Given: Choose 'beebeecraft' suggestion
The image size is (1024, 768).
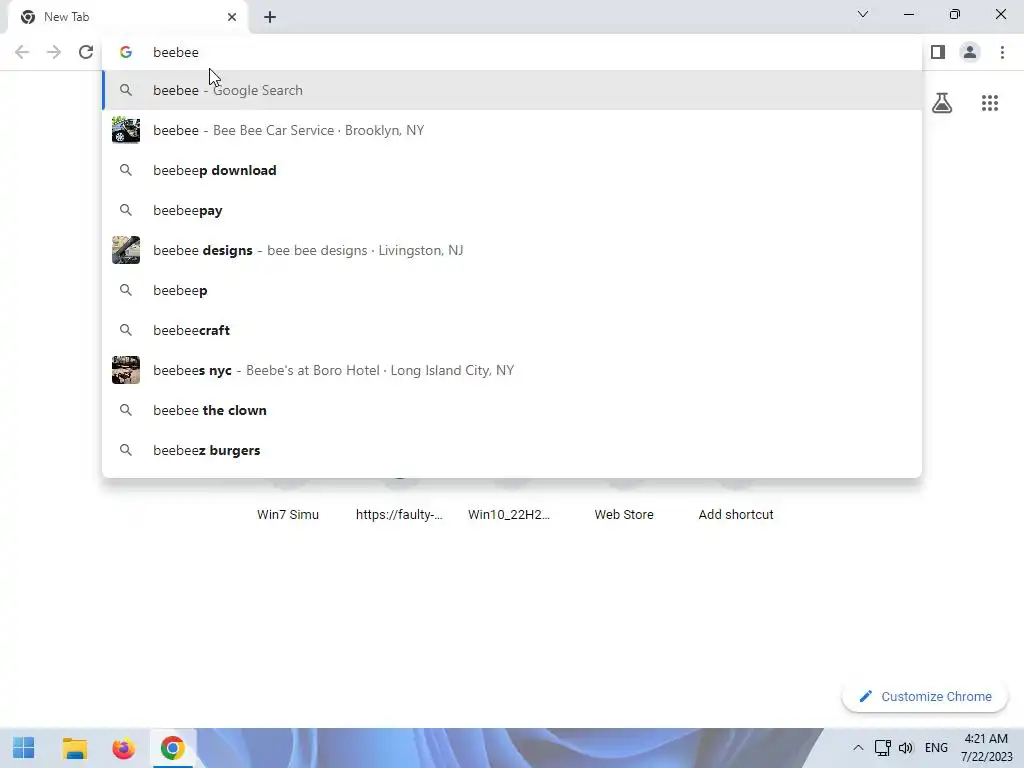Looking at the screenshot, I should pos(512,330).
